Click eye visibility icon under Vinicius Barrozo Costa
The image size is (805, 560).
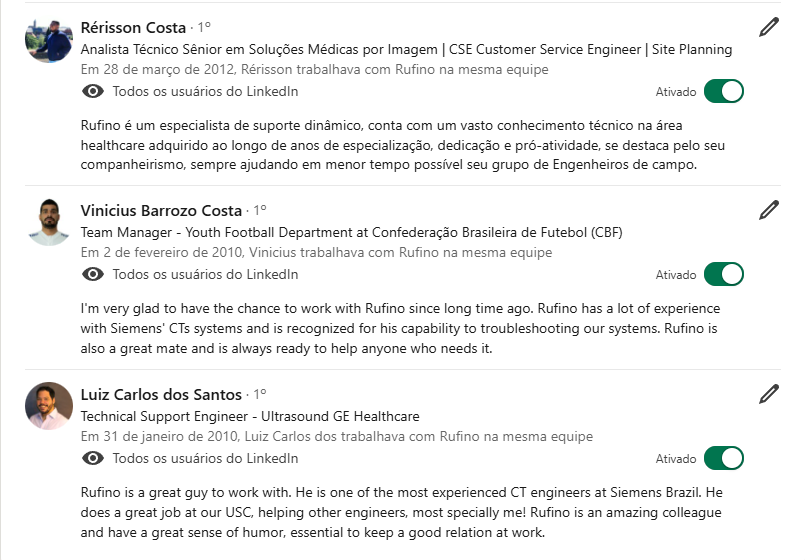[93, 275]
